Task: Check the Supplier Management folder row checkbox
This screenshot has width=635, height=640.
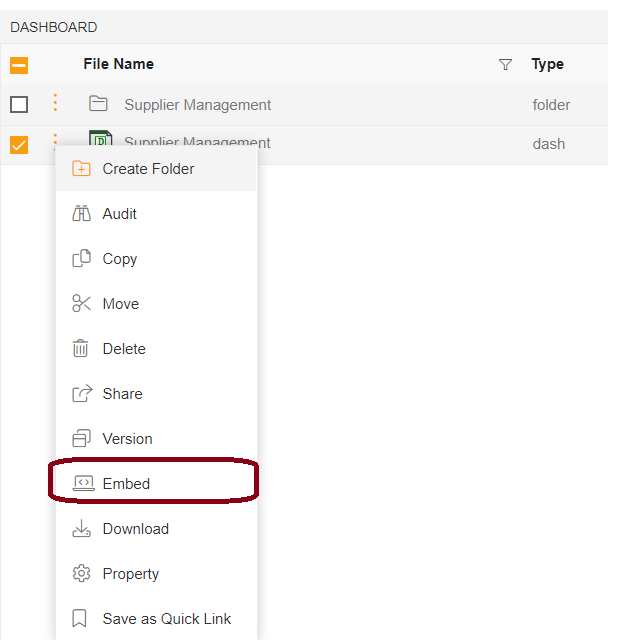Action: [19, 104]
